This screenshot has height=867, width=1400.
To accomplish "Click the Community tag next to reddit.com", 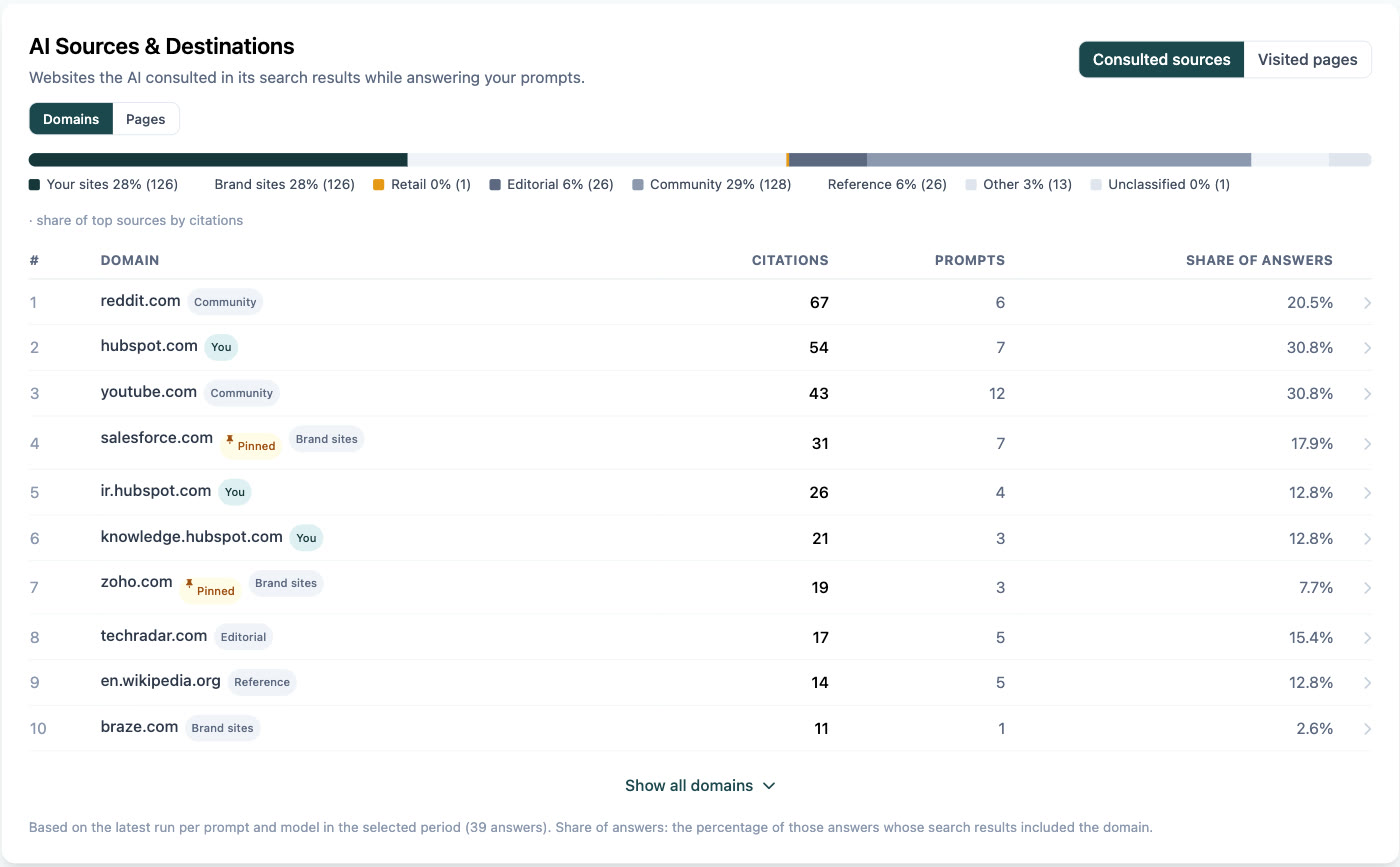I will 225,302.
